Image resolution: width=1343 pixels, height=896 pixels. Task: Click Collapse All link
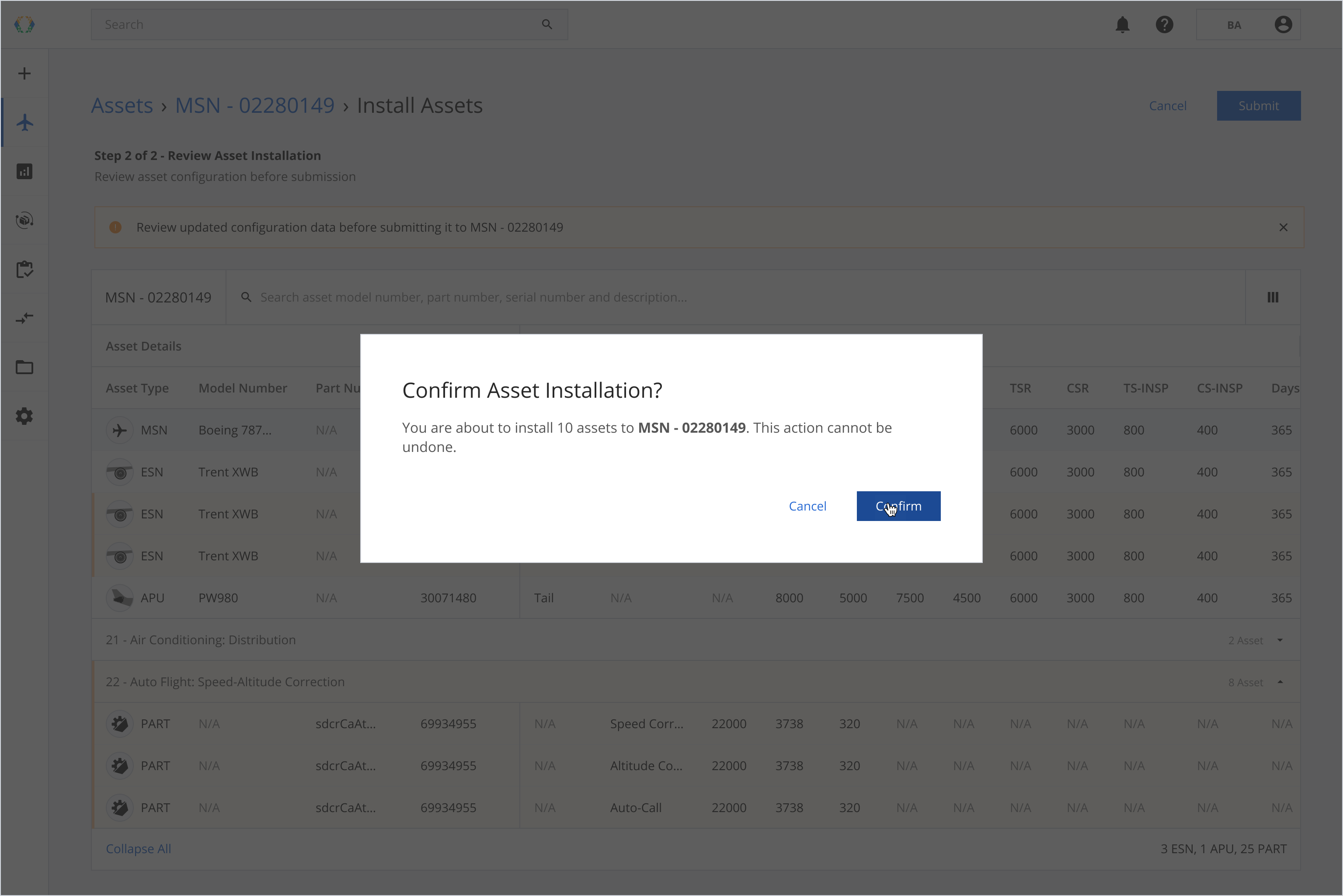click(x=138, y=848)
